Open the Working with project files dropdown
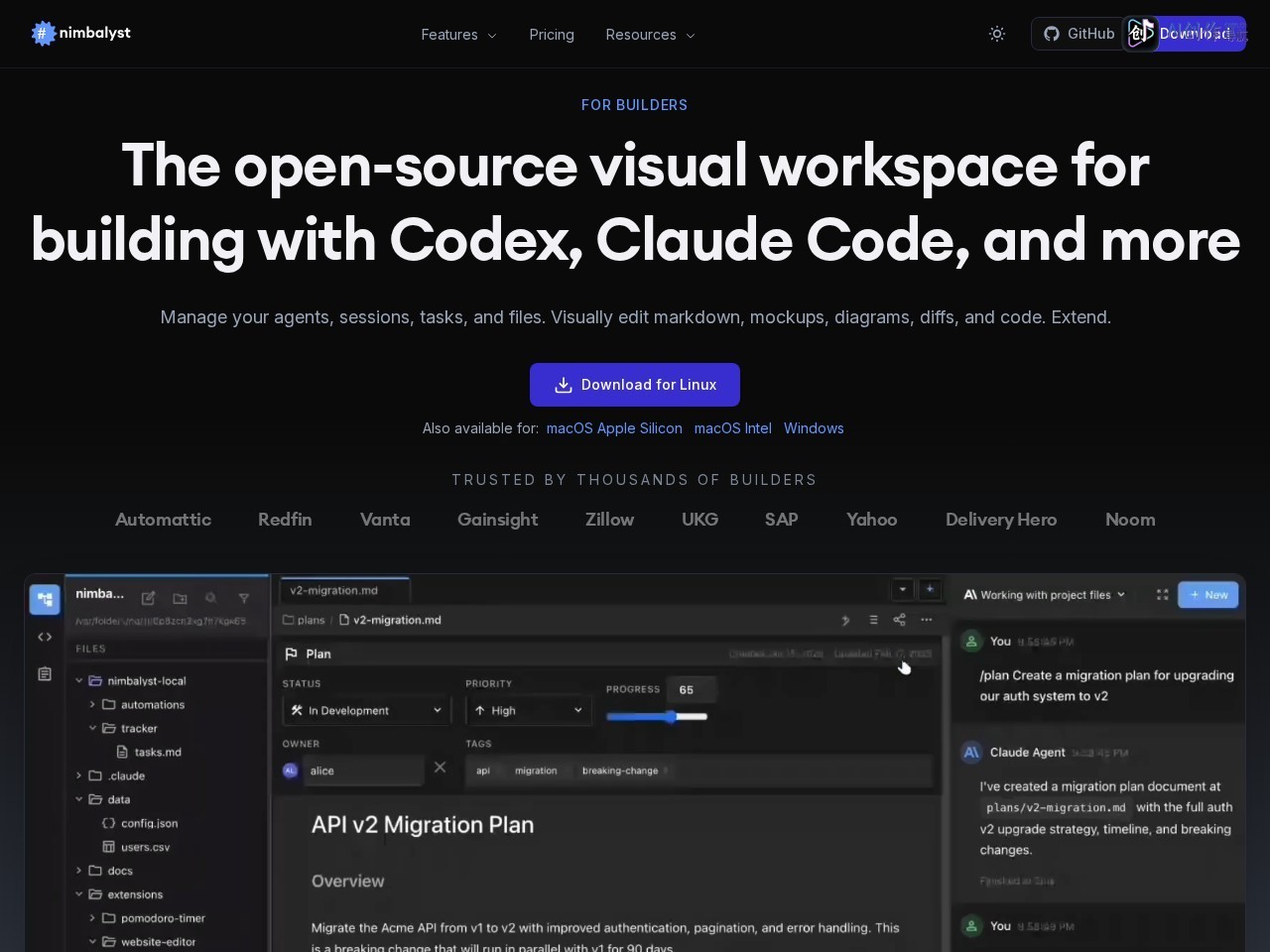 click(1045, 595)
